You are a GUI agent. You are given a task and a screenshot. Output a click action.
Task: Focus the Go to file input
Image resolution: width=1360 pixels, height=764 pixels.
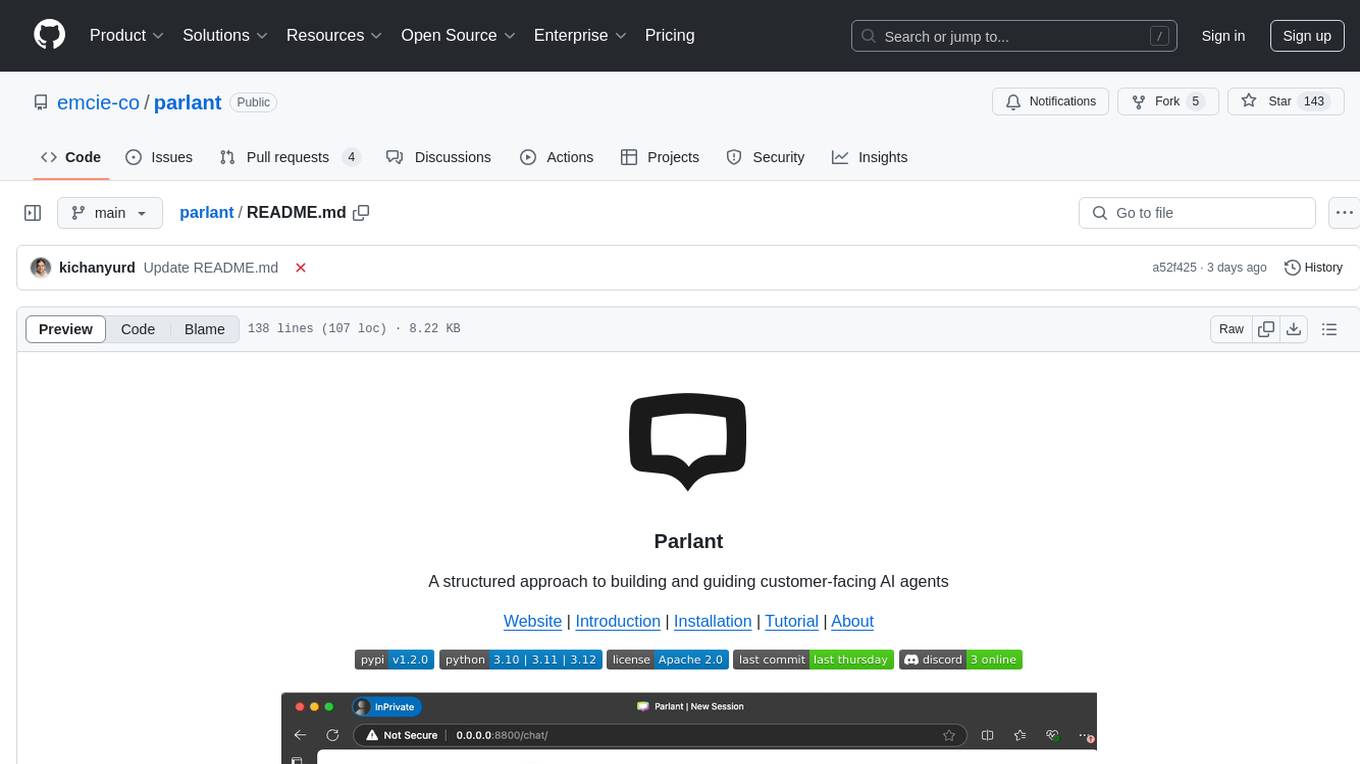(1197, 213)
